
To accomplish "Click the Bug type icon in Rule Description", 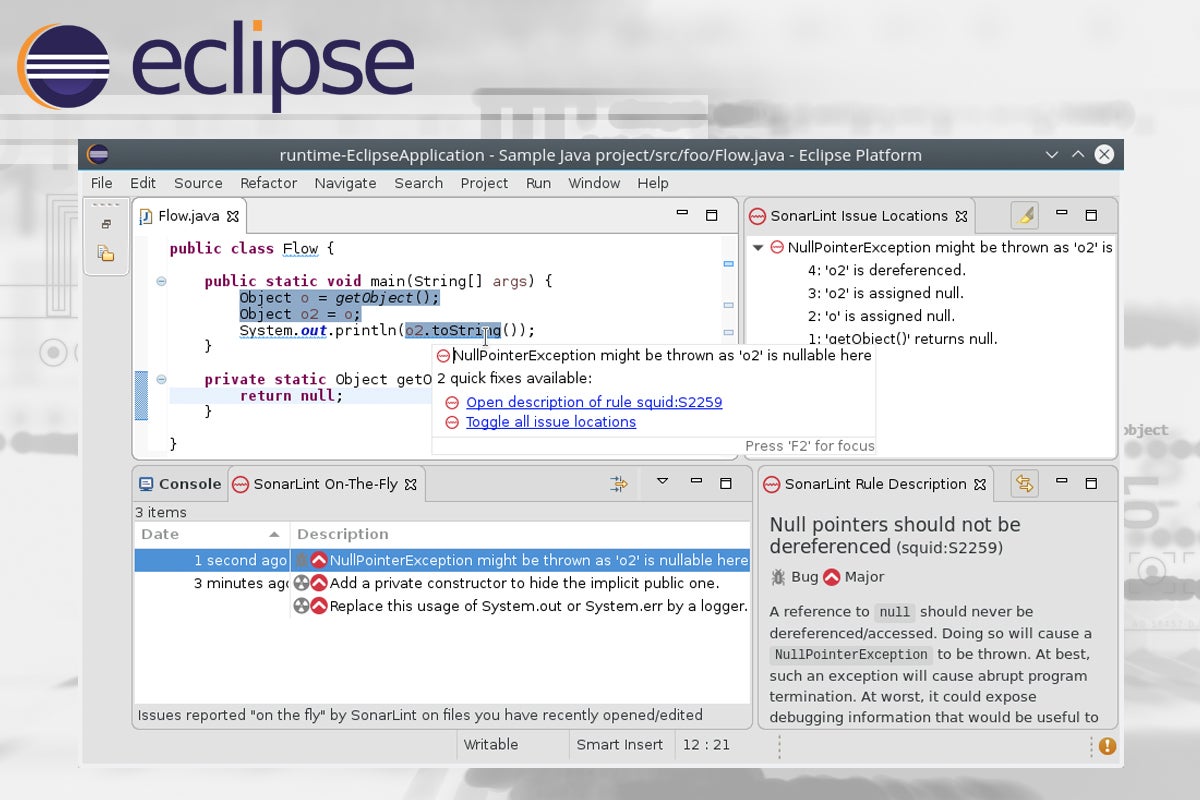I will [x=778, y=577].
